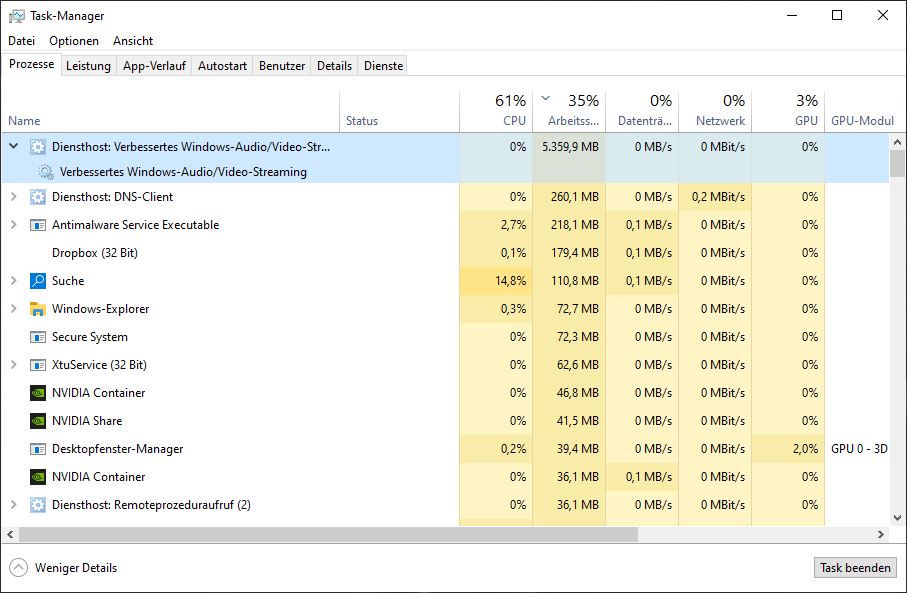Click the Task beenden button

855,568
